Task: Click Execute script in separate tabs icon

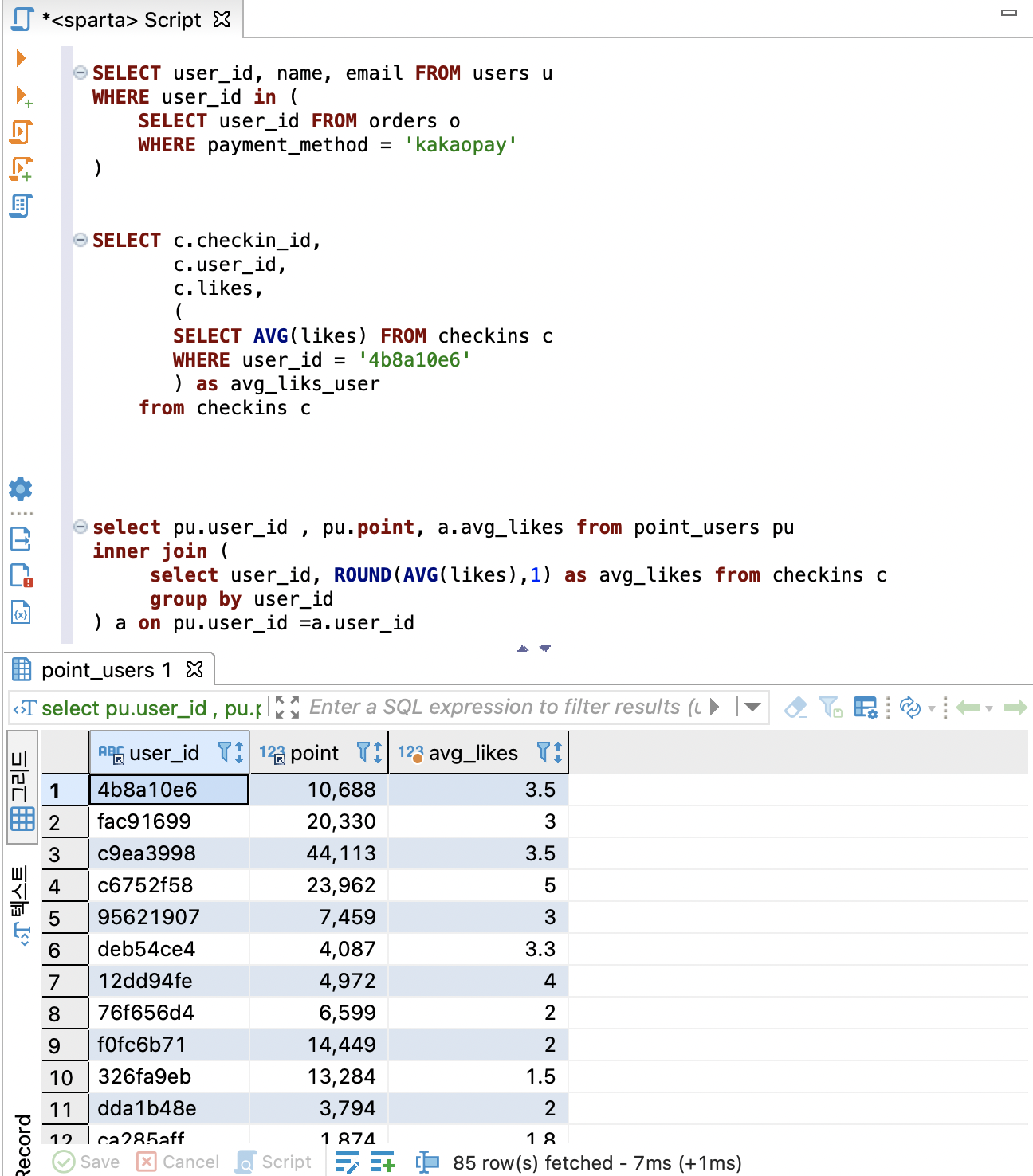Action: [x=22, y=169]
